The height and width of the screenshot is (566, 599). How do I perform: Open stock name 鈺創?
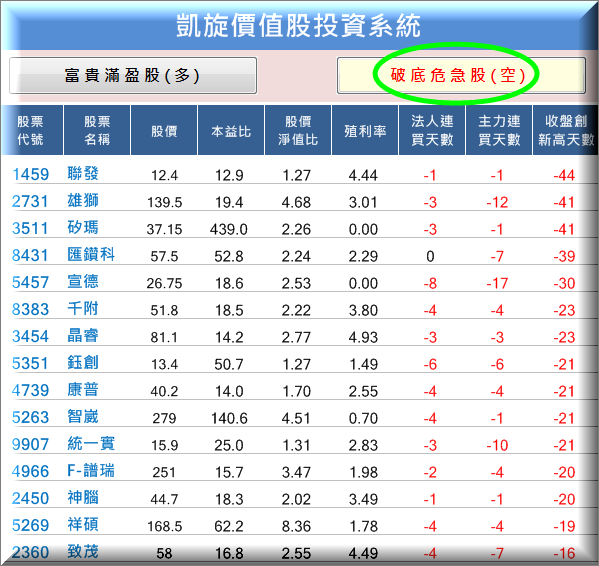83,362
